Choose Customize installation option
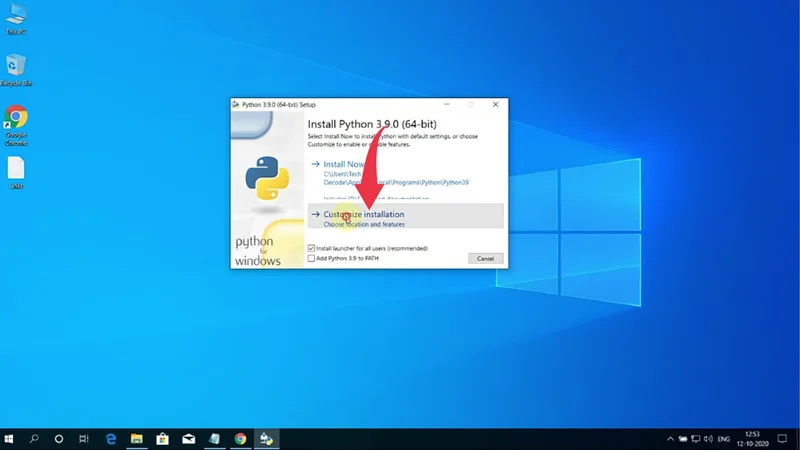This screenshot has height=450, width=800. click(x=364, y=215)
